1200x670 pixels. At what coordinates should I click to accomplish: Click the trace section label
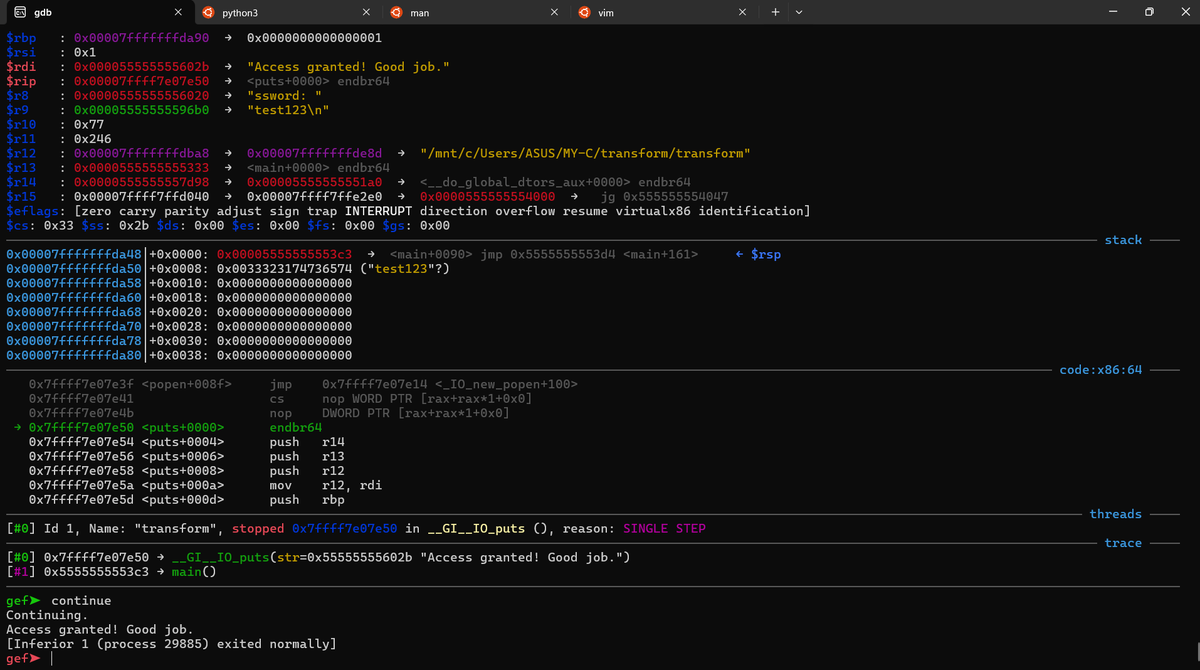coord(1123,543)
